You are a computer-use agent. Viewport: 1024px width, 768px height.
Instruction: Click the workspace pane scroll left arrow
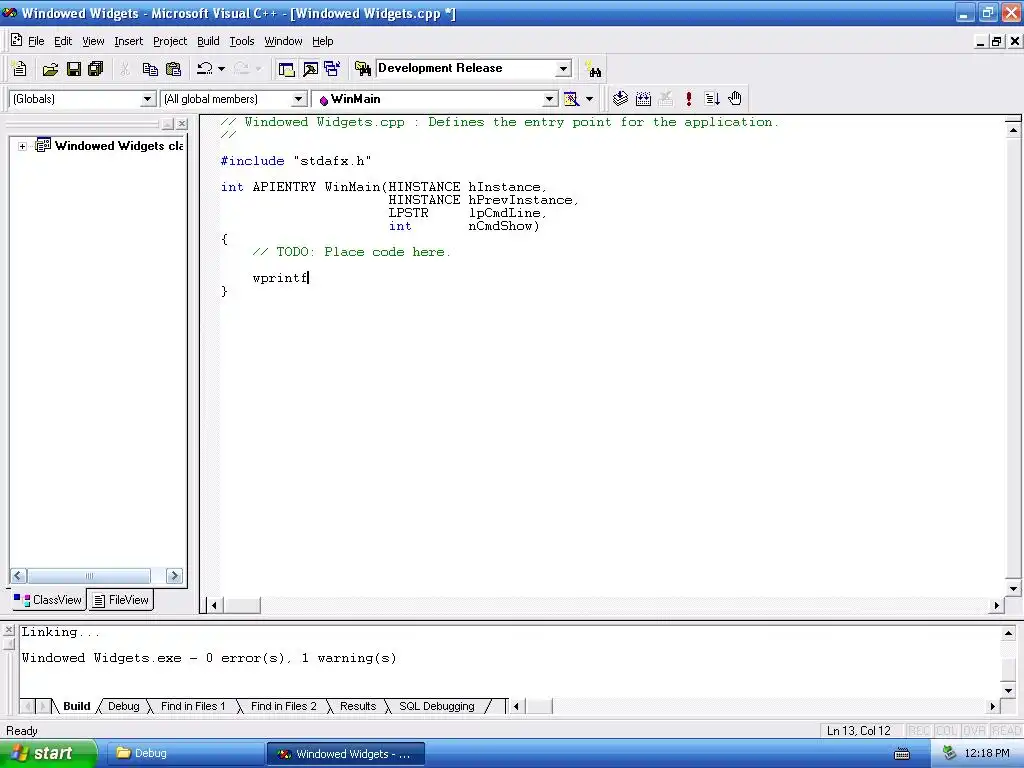18,575
